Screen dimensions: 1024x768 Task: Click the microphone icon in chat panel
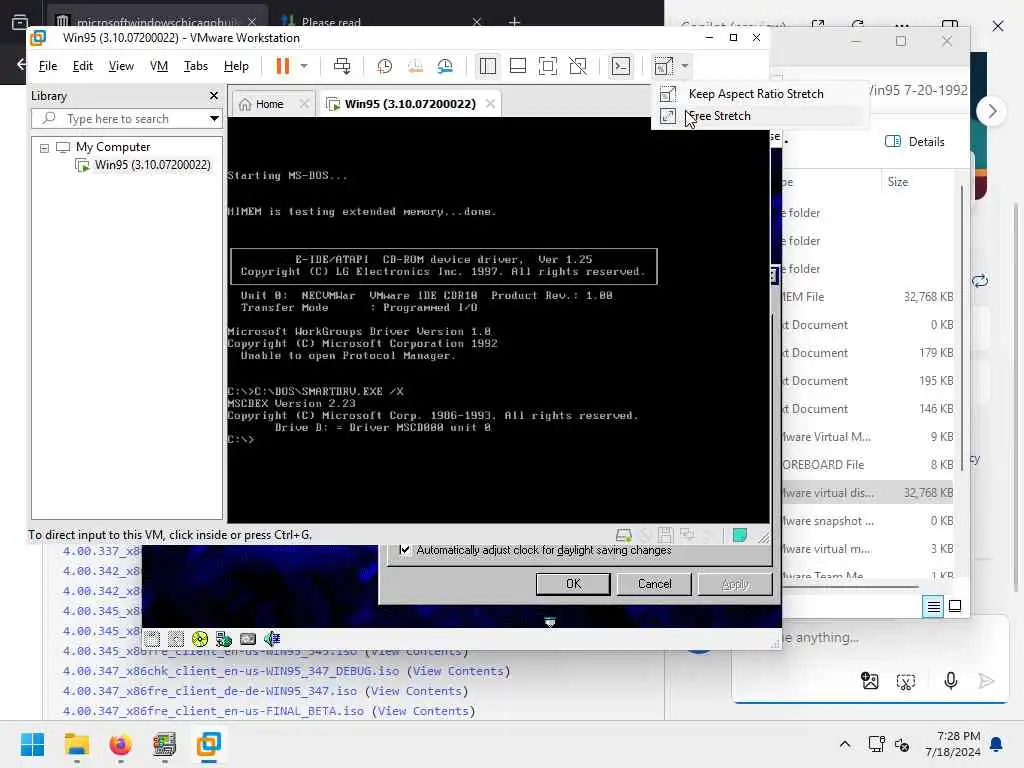[x=951, y=682]
